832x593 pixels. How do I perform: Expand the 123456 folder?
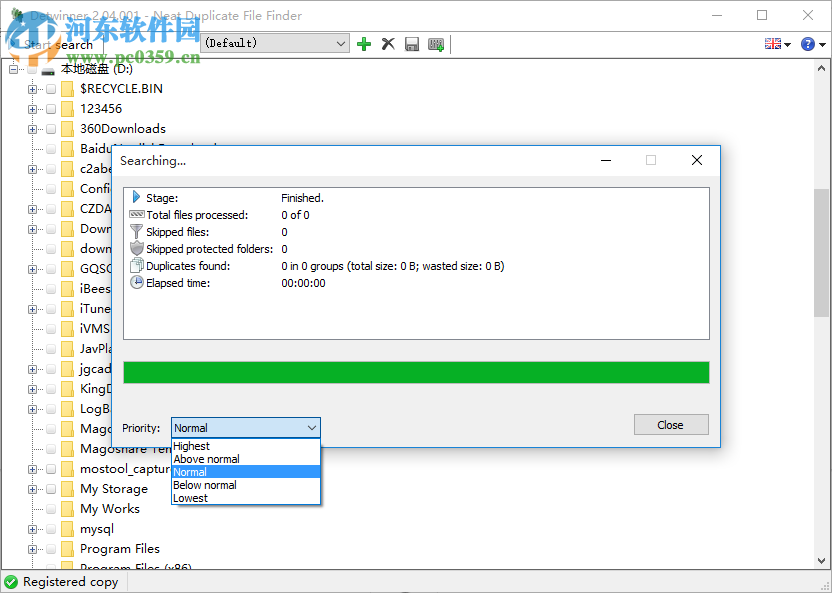pos(32,109)
